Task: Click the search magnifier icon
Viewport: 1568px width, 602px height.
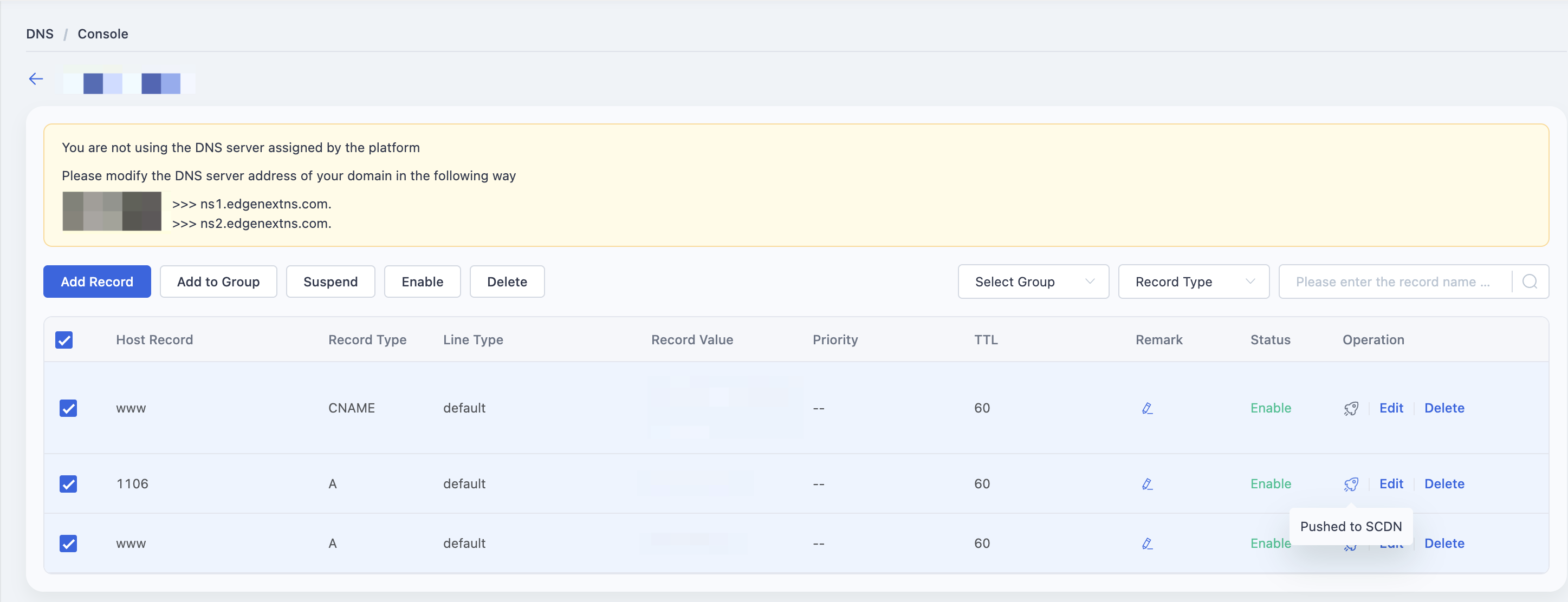Action: pos(1530,282)
